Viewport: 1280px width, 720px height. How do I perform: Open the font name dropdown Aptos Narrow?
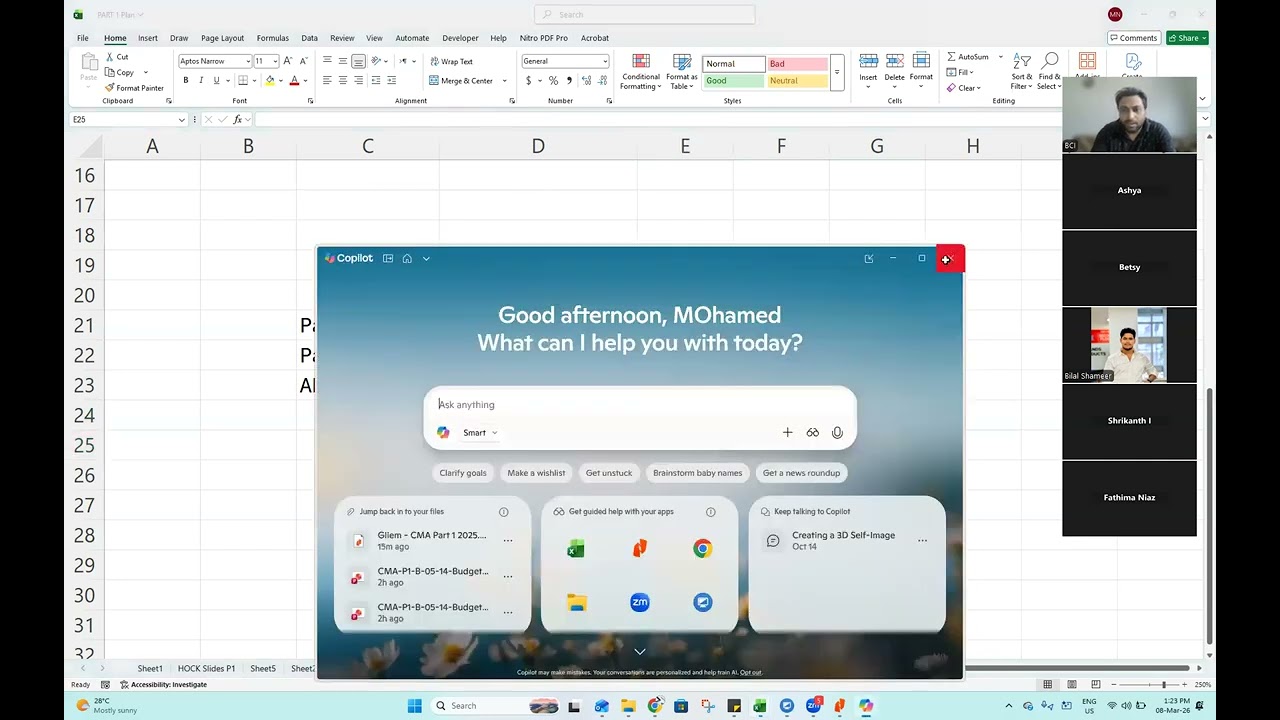click(x=248, y=61)
